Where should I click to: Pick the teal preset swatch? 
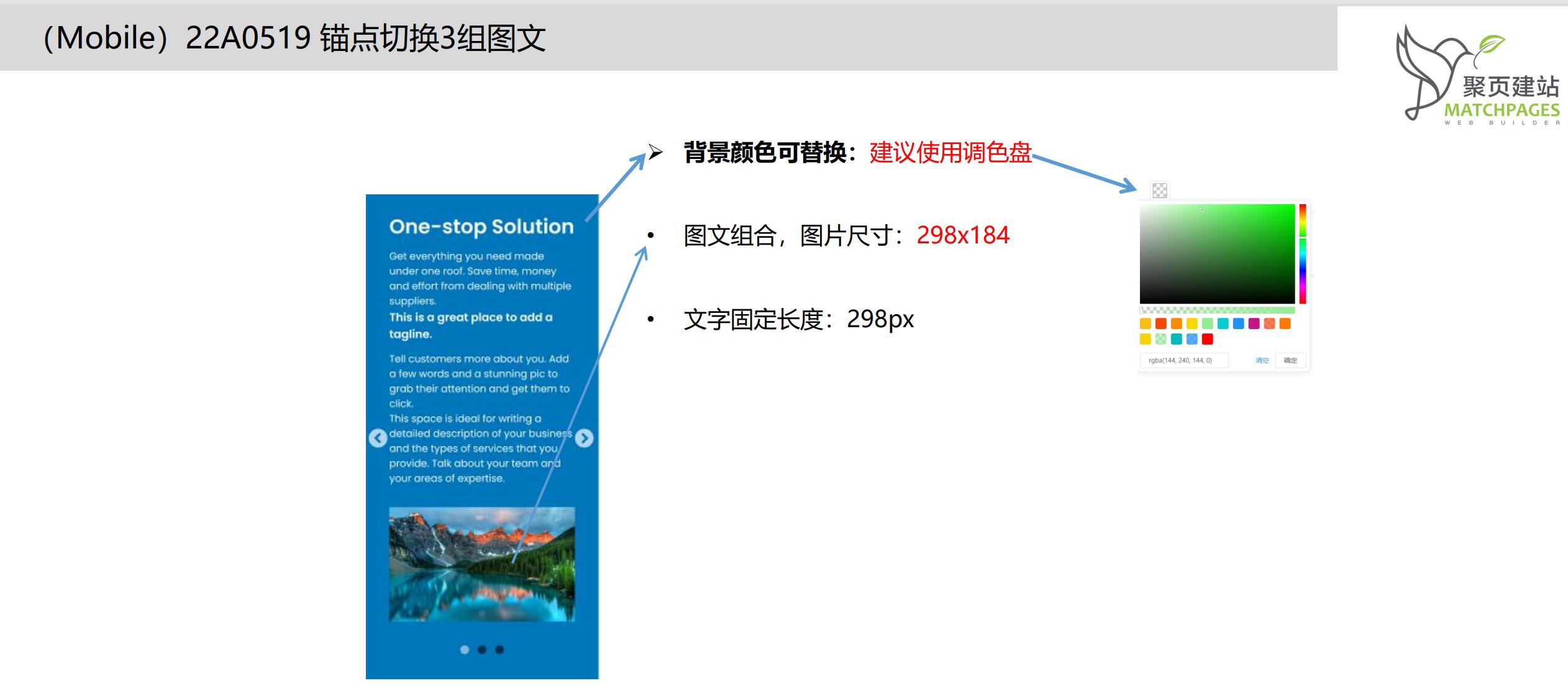(x=1177, y=339)
